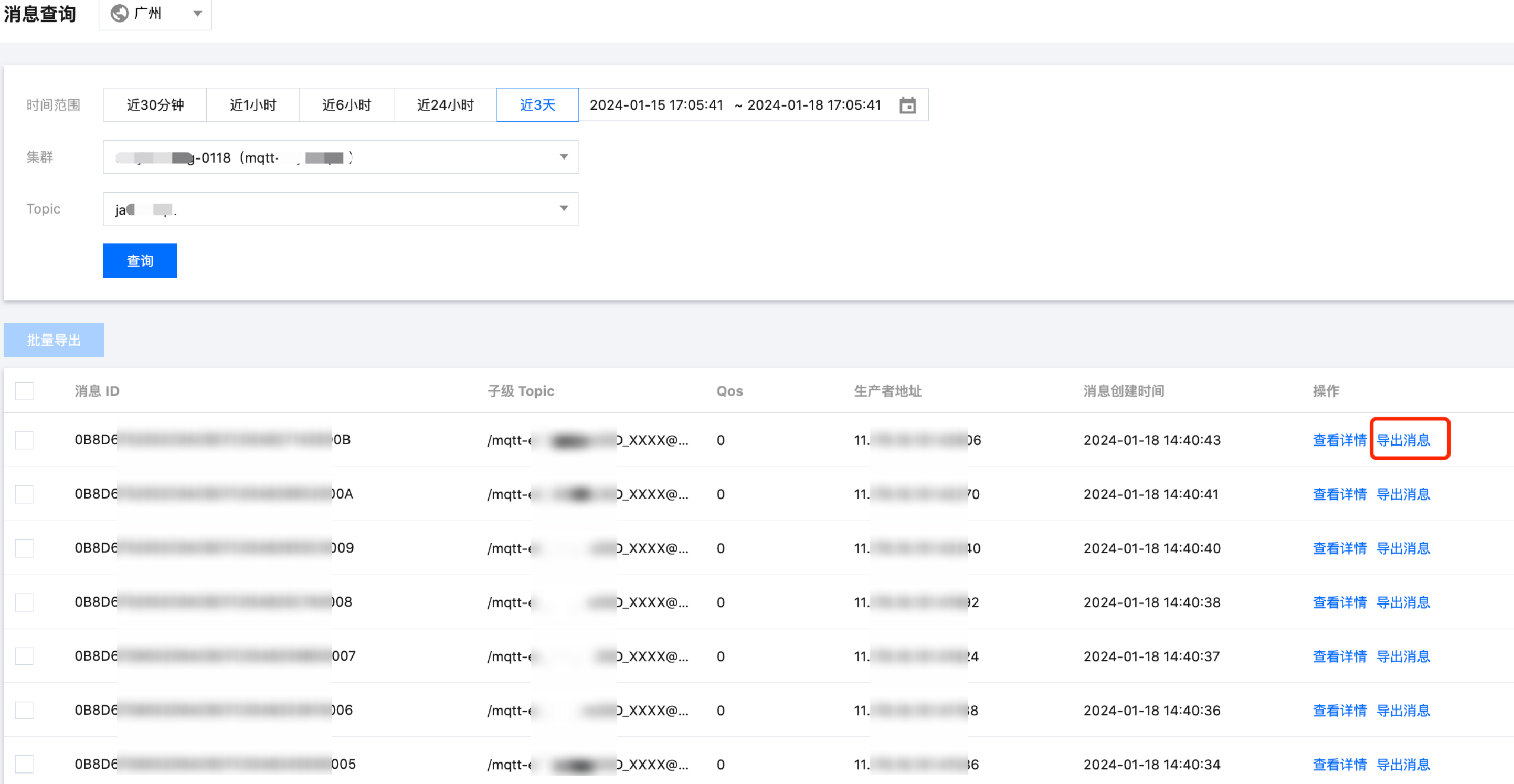Click the custom date range field
1514x784 pixels.
[x=735, y=105]
